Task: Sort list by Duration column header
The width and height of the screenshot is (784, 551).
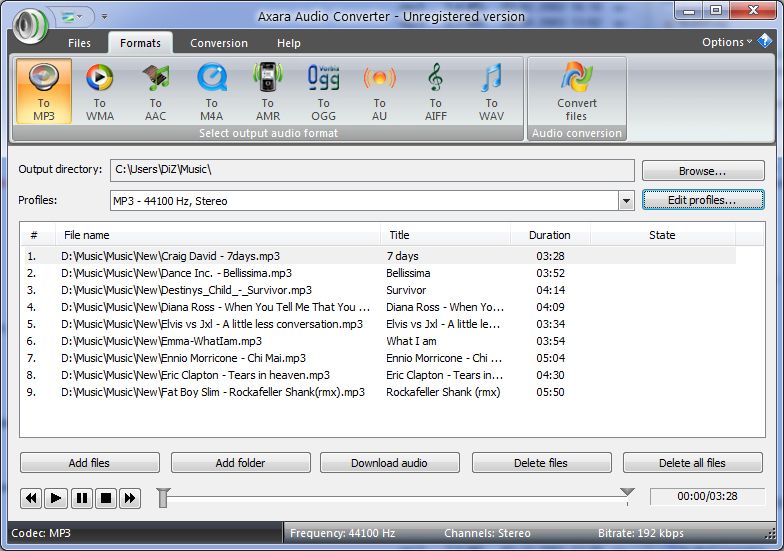Action: click(x=550, y=235)
